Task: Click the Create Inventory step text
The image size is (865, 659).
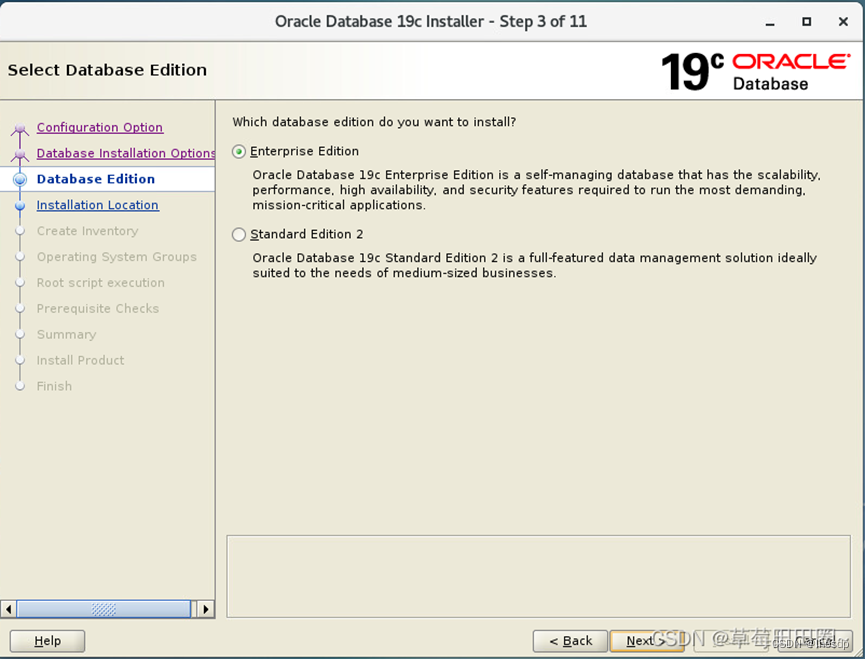Action: [87, 231]
